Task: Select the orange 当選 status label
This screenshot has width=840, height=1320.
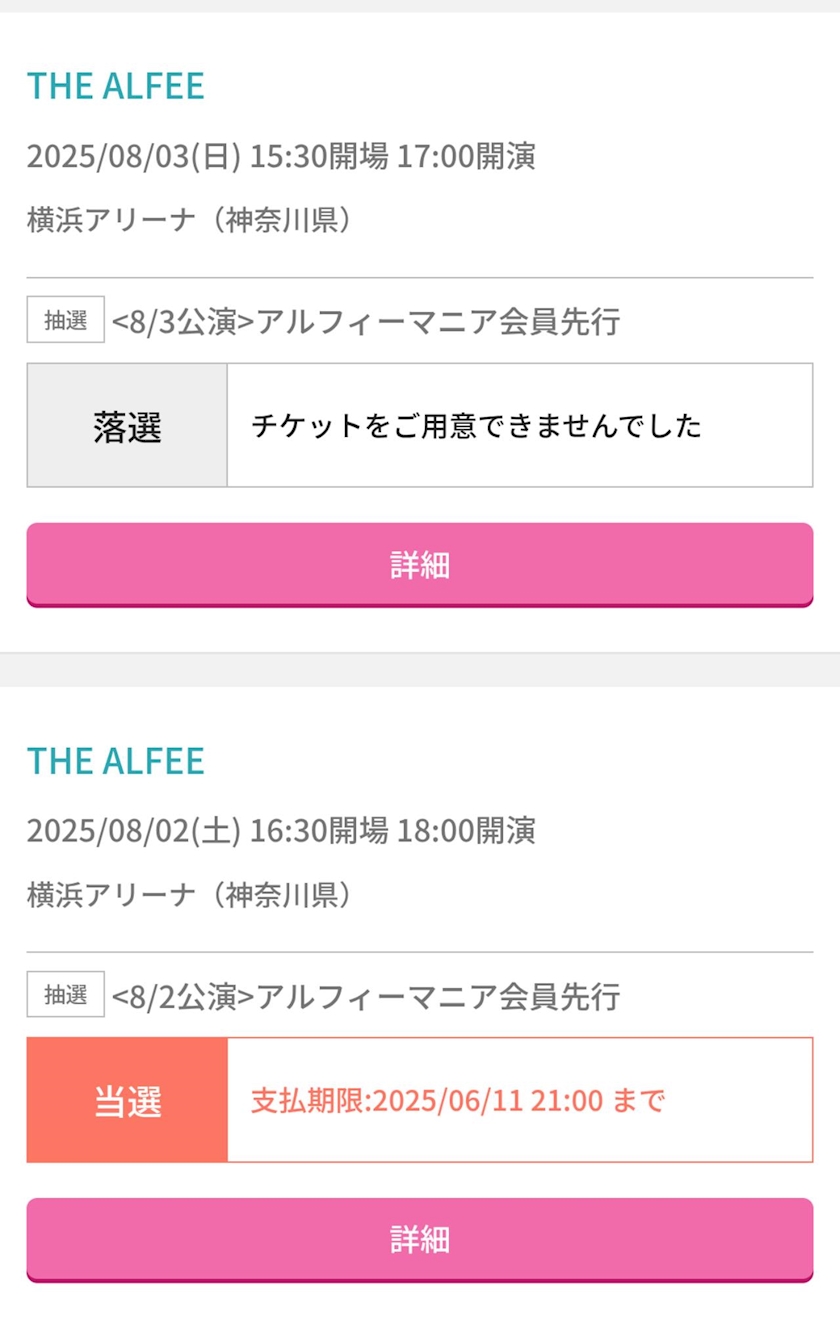Action: [x=127, y=1100]
